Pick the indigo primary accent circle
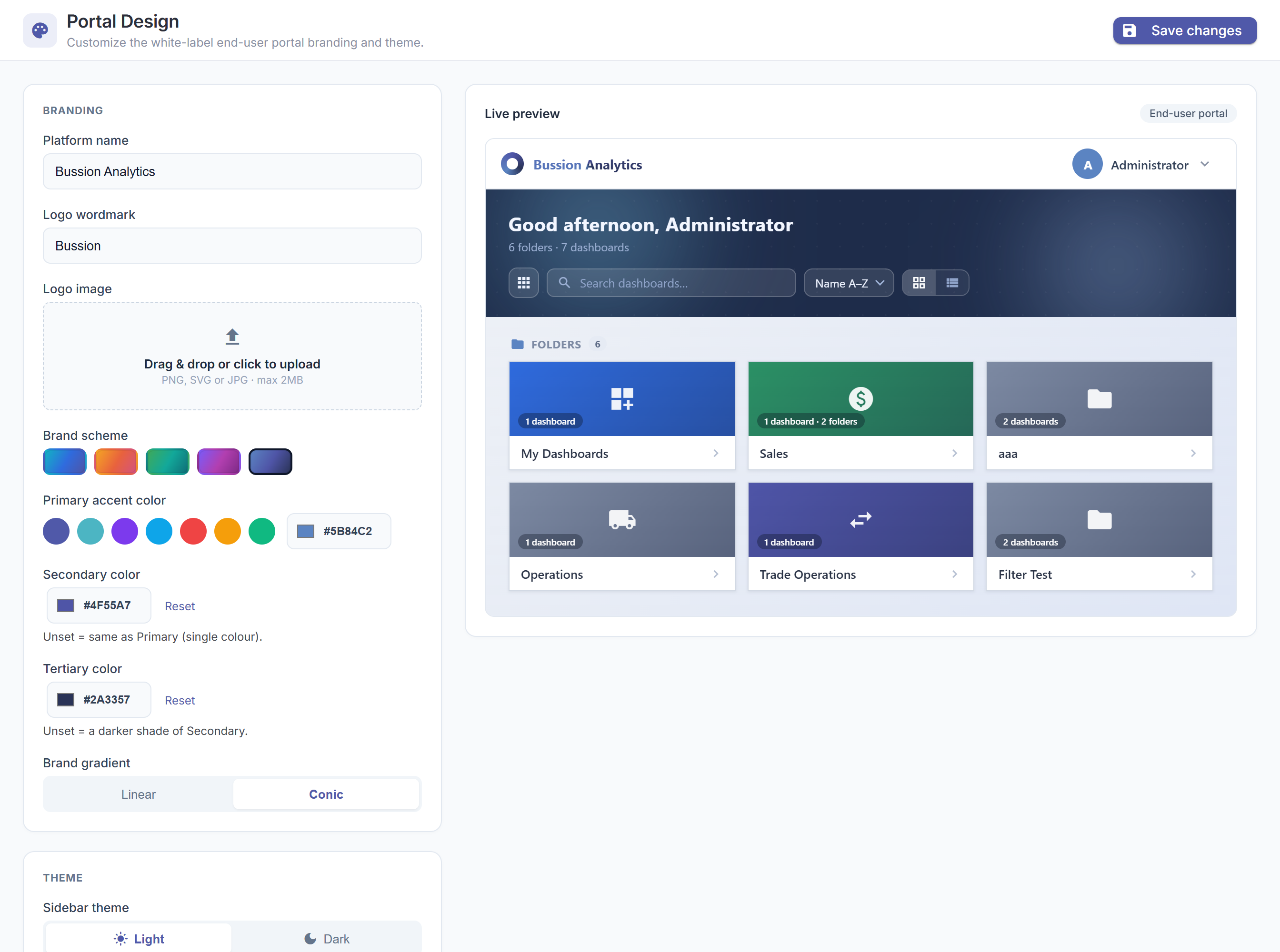The width and height of the screenshot is (1280, 952). click(x=56, y=531)
